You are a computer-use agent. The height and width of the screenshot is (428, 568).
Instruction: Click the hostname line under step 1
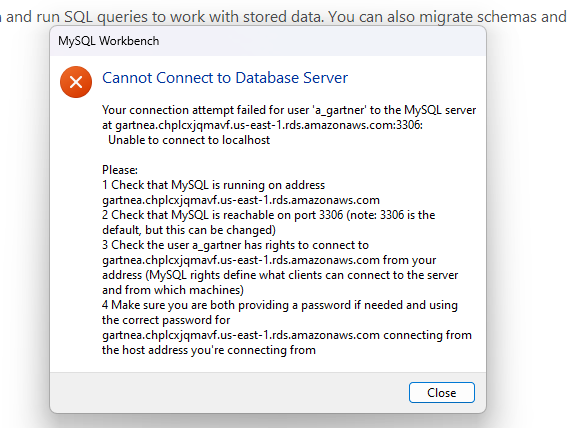click(241, 200)
